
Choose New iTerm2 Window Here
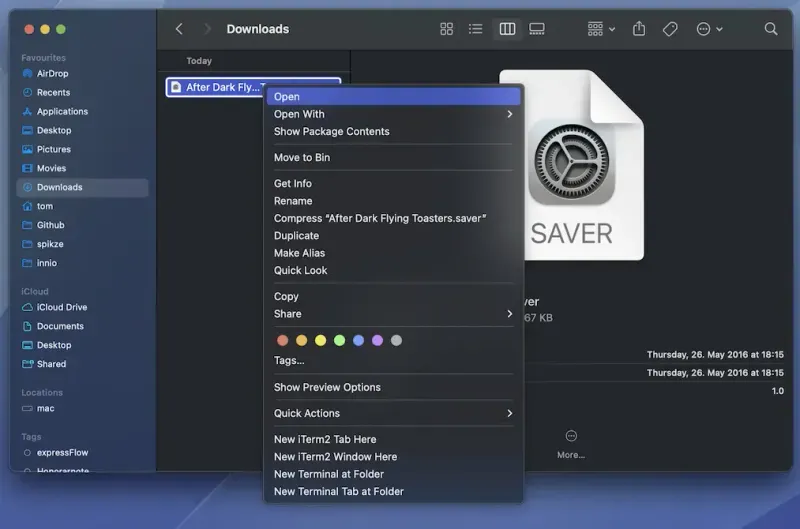tap(393, 456)
